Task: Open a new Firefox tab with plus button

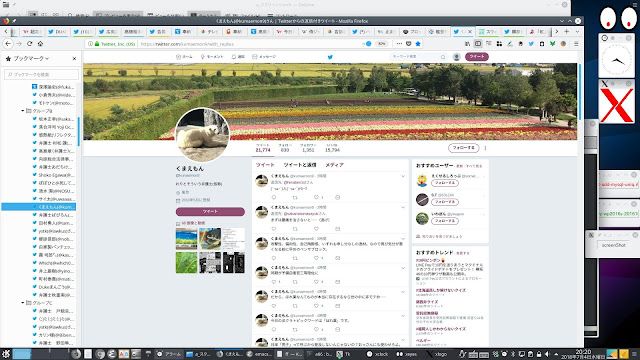Action: click(567, 31)
